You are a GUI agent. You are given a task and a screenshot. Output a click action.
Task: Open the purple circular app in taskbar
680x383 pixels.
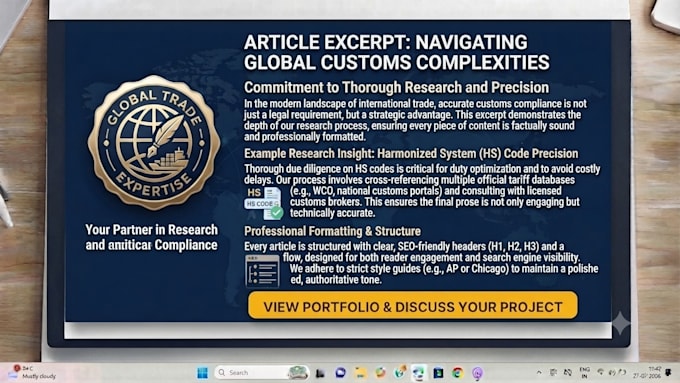pyautogui.click(x=477, y=373)
